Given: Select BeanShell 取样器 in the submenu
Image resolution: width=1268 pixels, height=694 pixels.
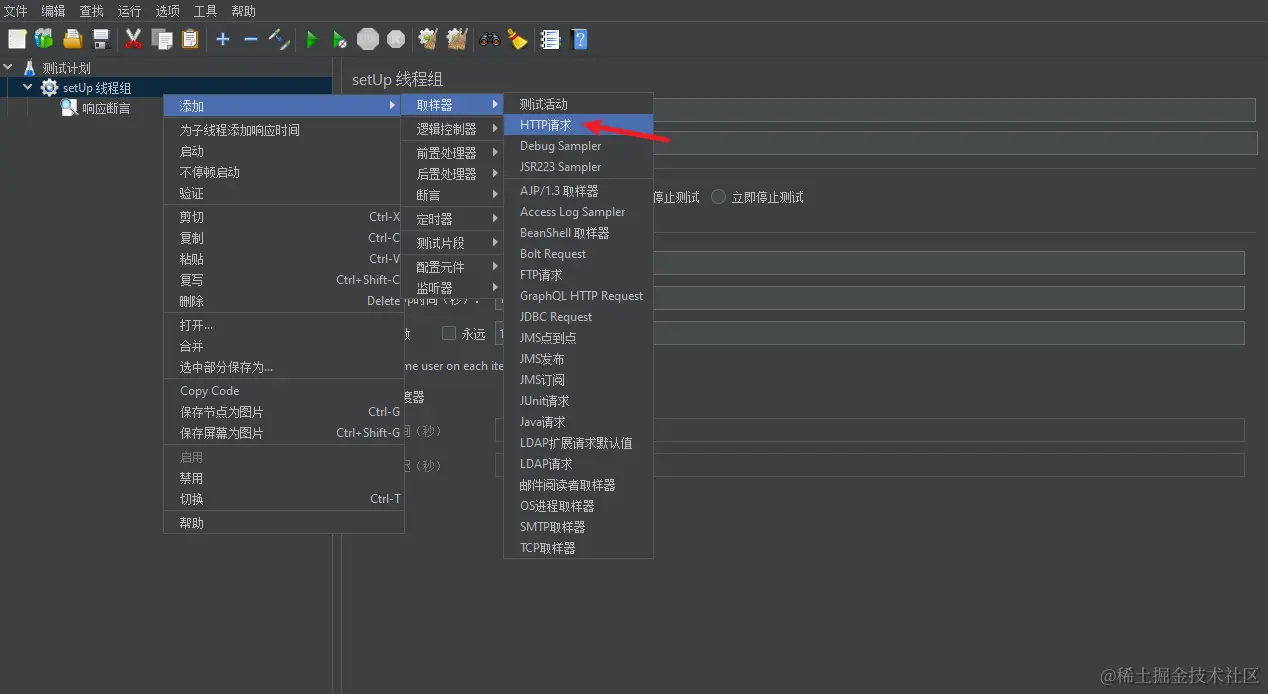Looking at the screenshot, I should (579, 233).
